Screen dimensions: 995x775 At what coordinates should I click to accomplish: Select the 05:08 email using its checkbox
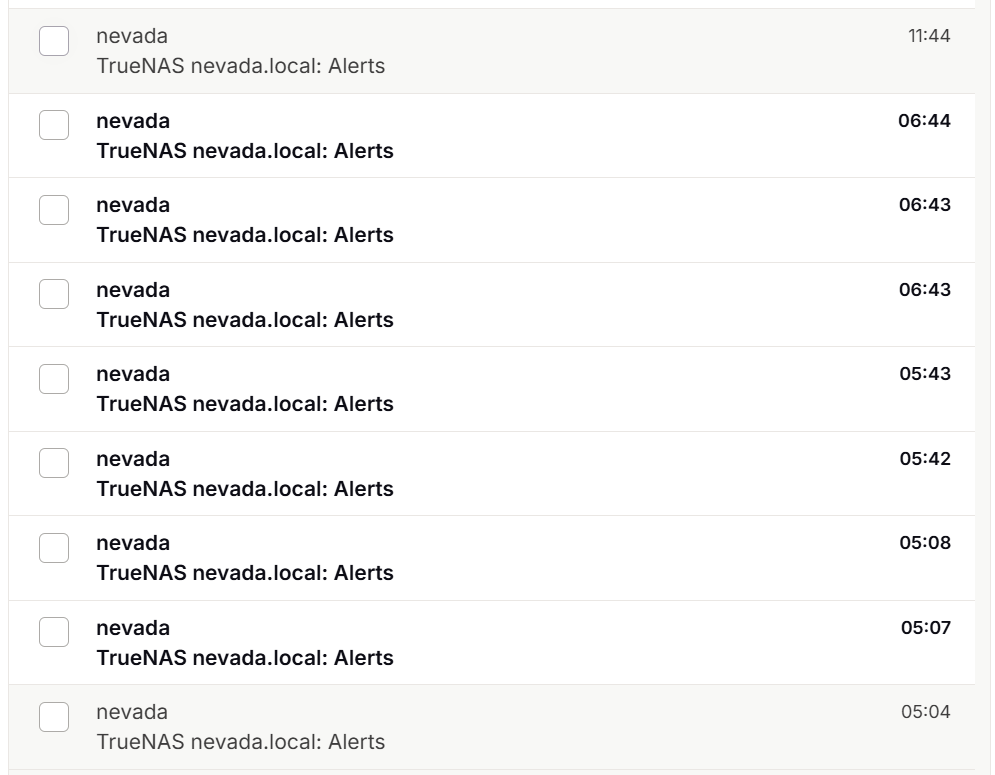54,548
